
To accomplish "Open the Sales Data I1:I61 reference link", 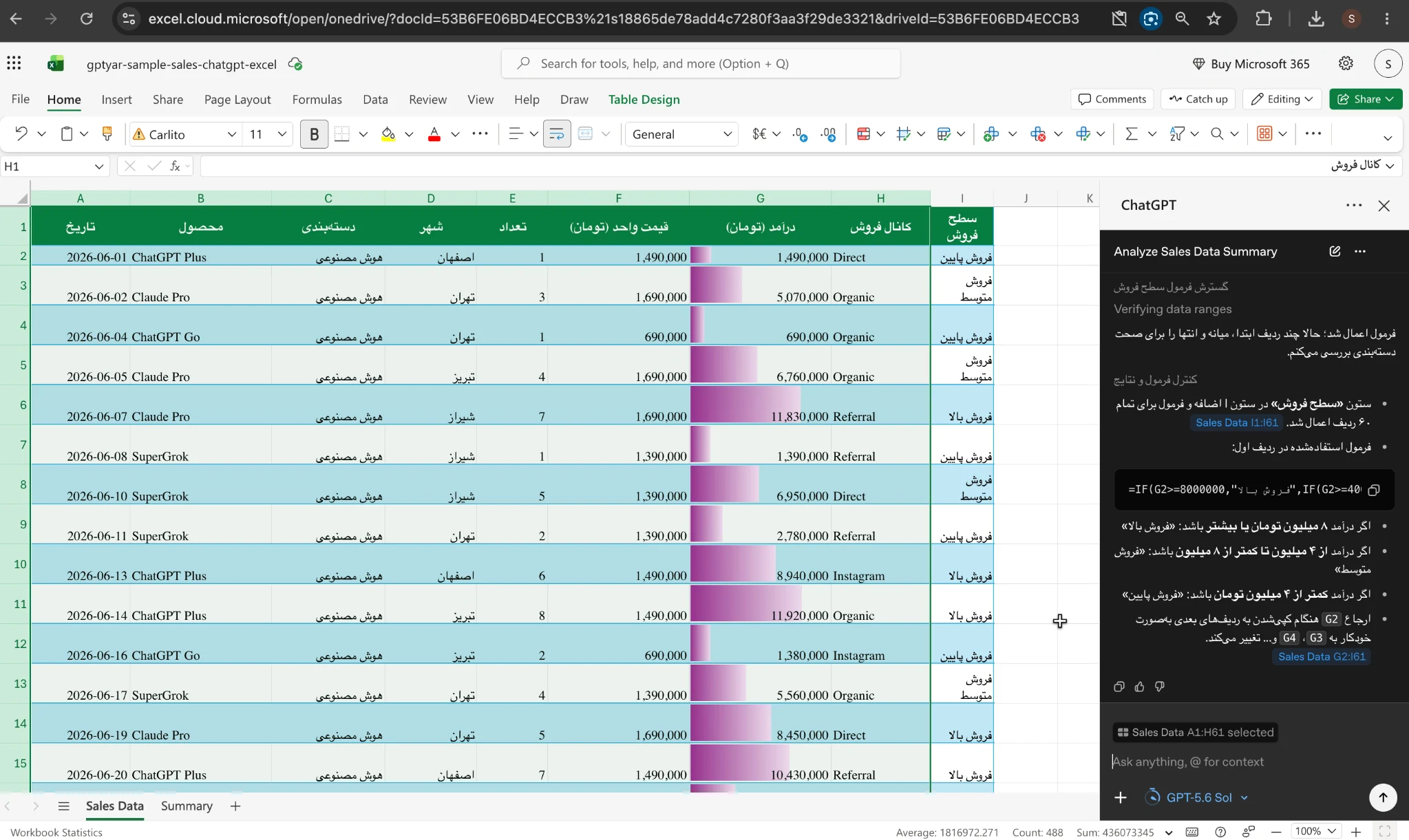I will coord(1236,422).
